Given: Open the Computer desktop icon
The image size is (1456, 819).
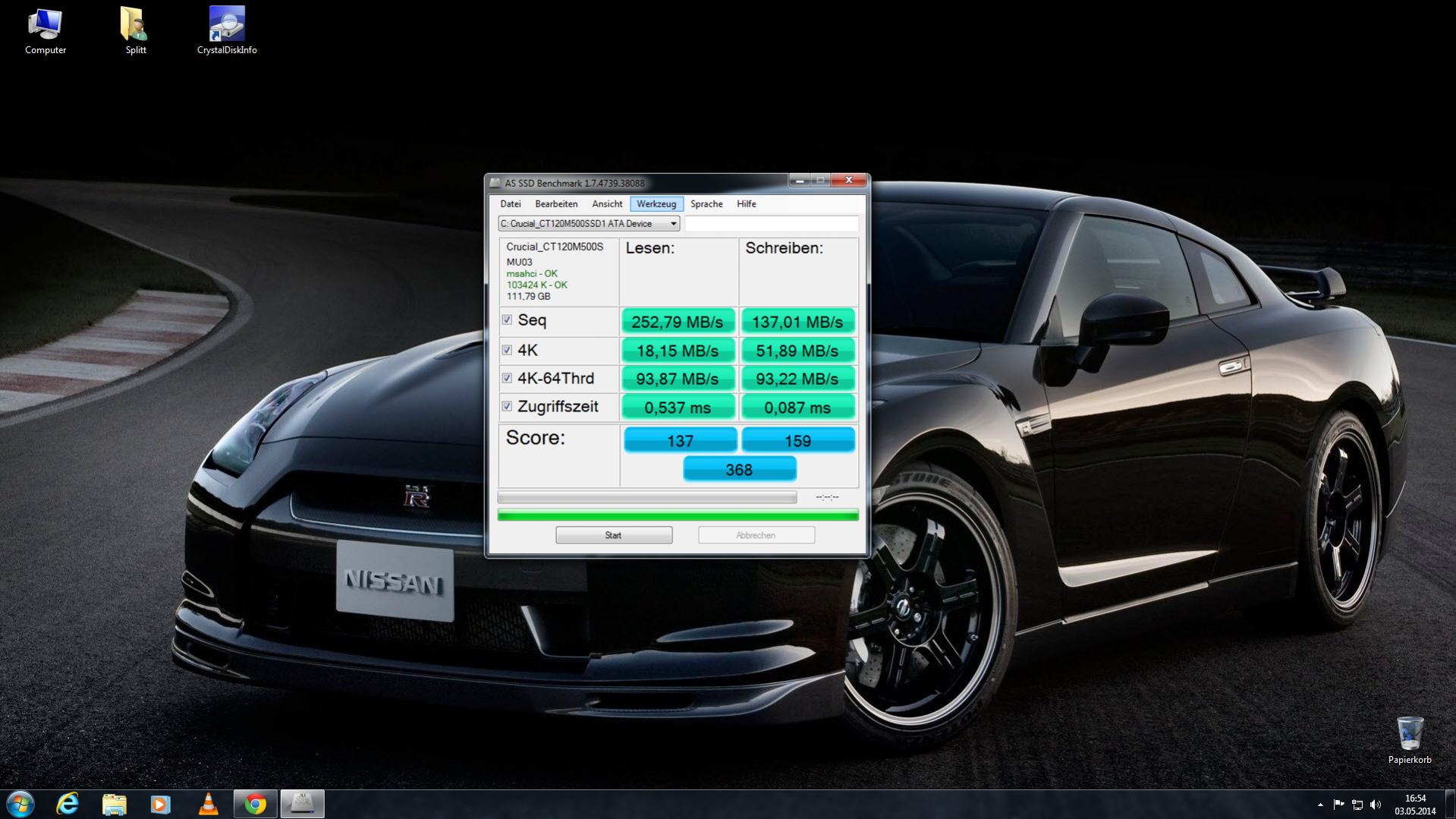Looking at the screenshot, I should [45, 30].
